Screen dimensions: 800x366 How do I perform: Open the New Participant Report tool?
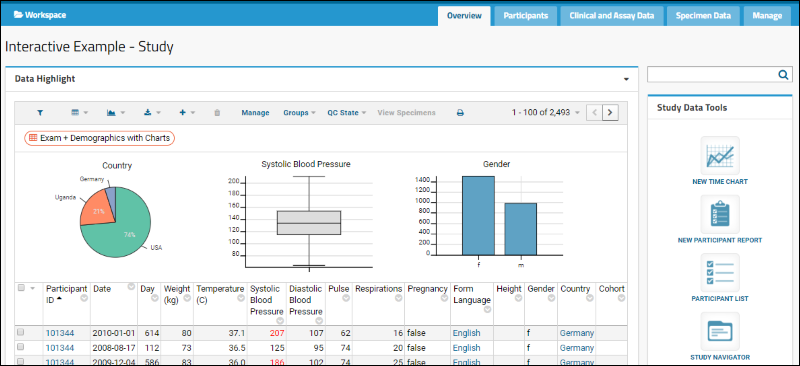point(720,214)
